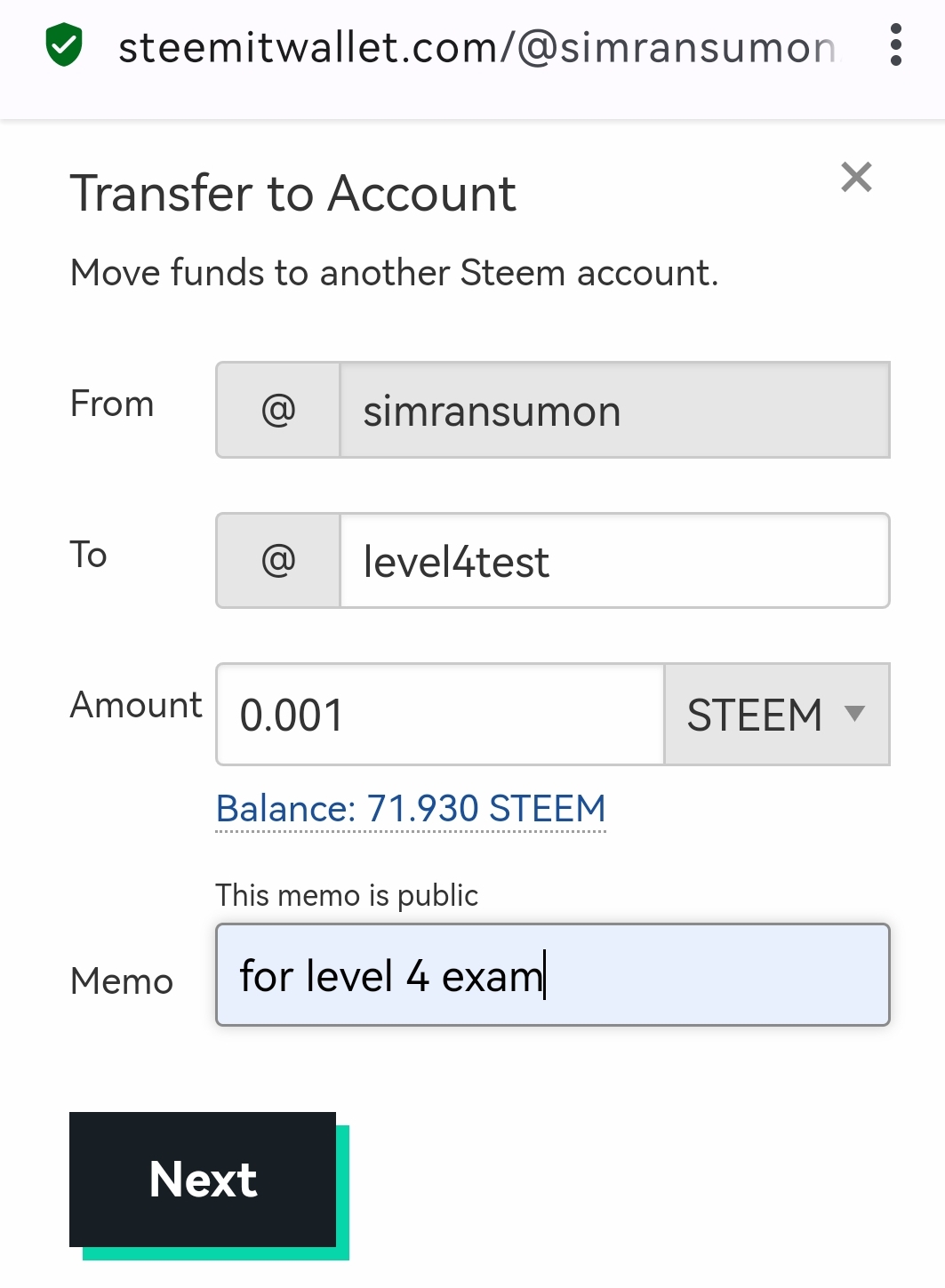Screen dimensions: 945x1288
Task: Click the From label
Action: click(112, 404)
